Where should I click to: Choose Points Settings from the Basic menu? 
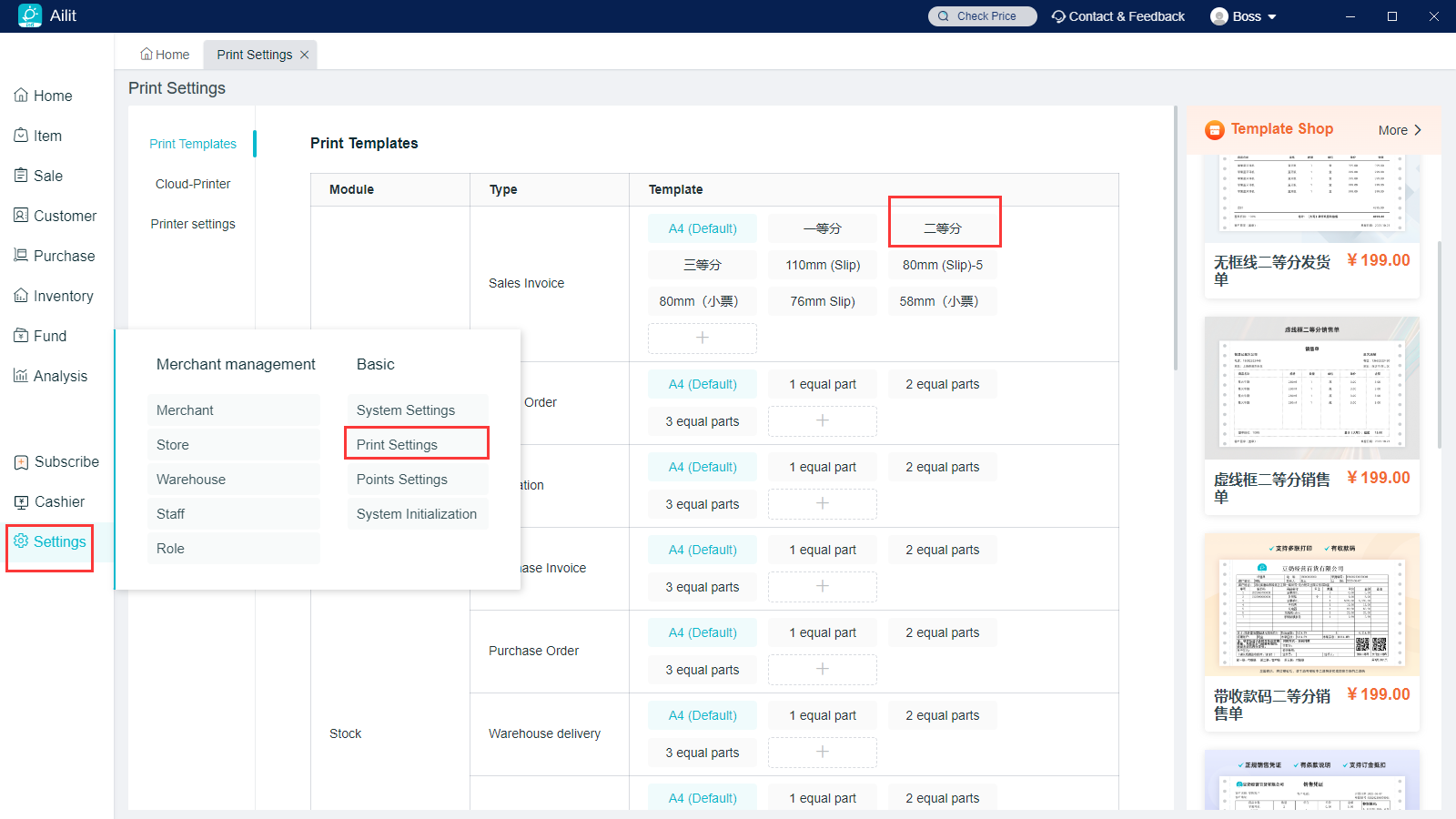(x=402, y=480)
